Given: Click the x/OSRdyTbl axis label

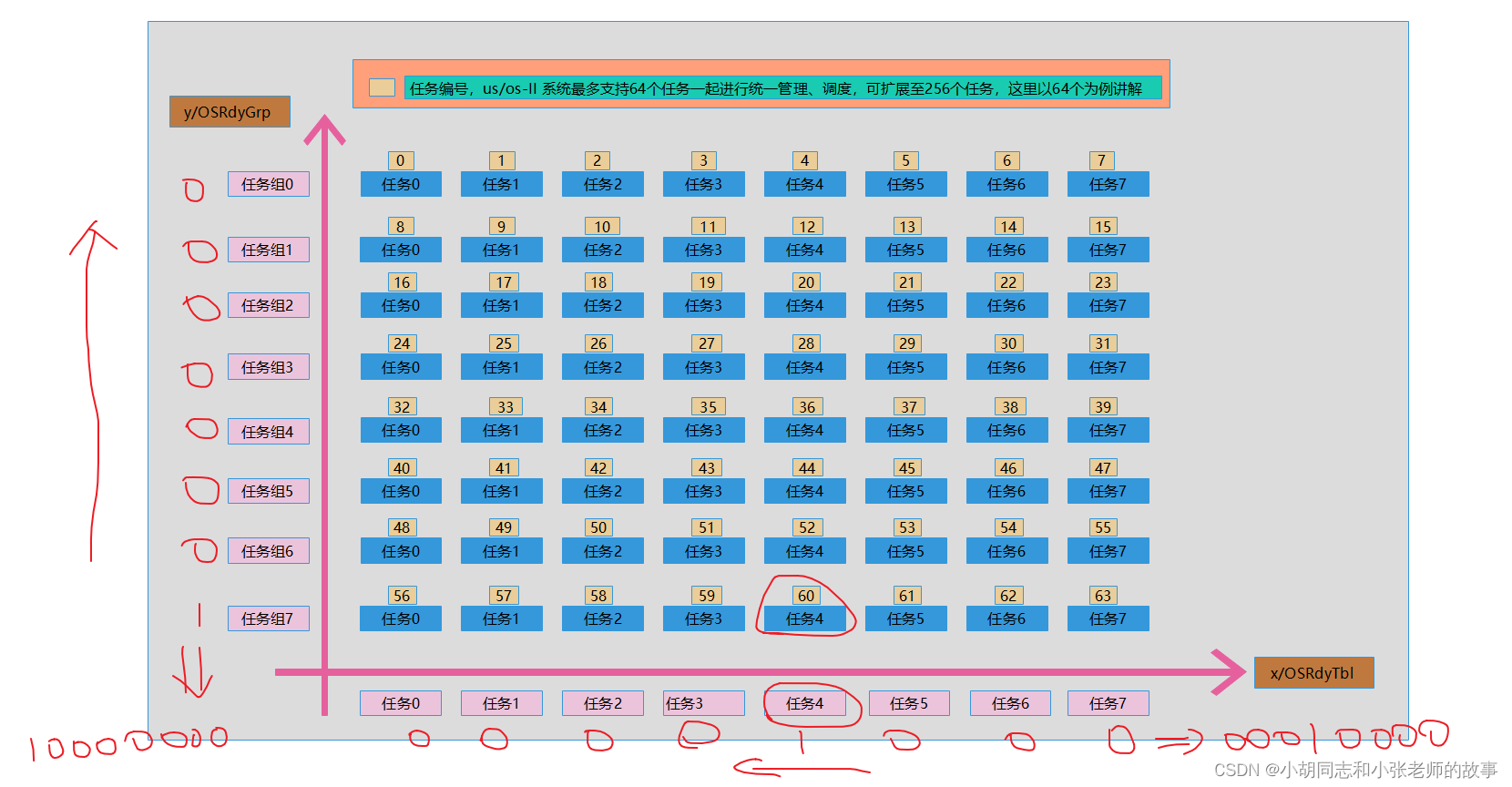Looking at the screenshot, I should [1313, 673].
